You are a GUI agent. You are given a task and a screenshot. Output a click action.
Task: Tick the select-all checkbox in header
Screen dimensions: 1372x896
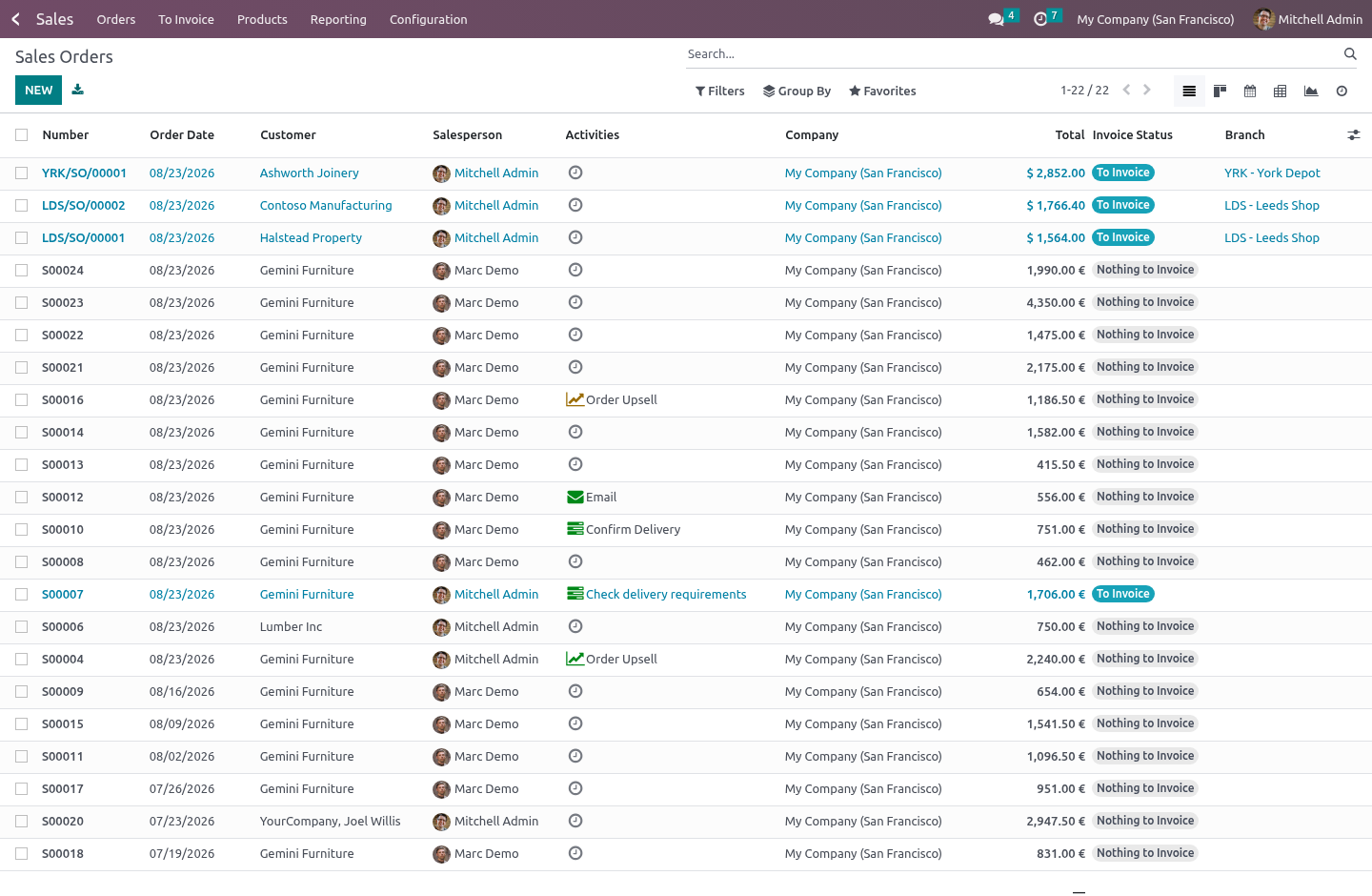21,135
